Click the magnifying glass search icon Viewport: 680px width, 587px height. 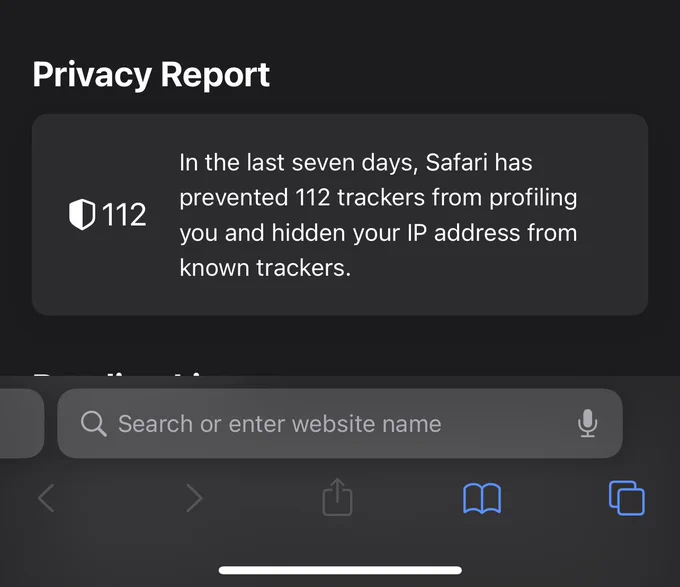[x=94, y=424]
